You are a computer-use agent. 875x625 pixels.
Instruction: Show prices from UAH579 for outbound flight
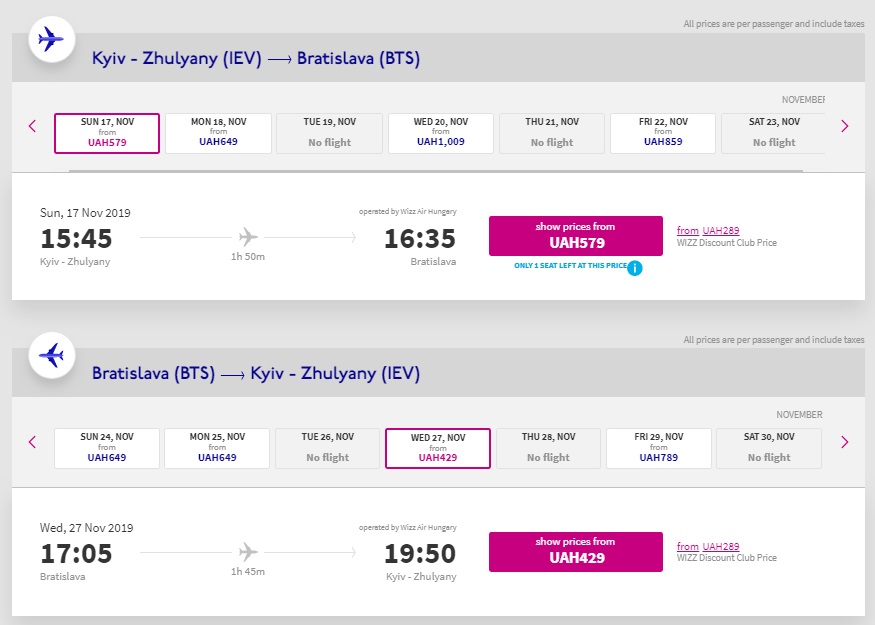pos(575,236)
